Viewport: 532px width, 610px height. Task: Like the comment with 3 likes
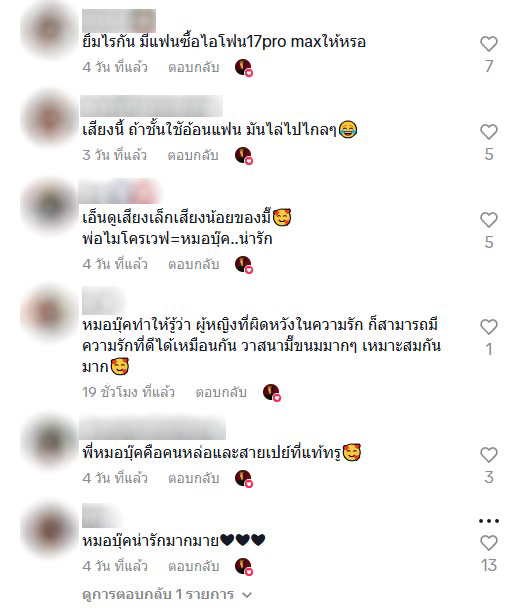489,455
